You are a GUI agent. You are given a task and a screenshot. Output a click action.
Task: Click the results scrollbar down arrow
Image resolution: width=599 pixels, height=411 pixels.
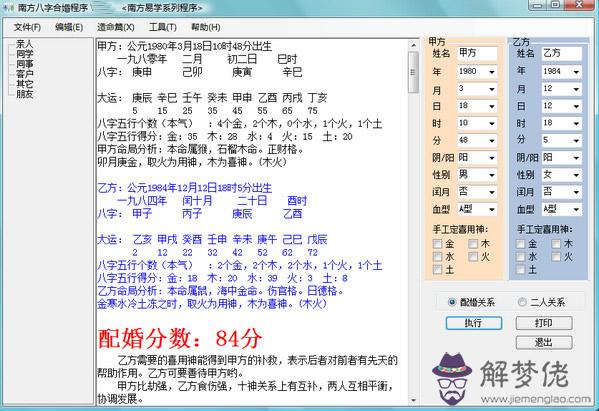(x=413, y=400)
